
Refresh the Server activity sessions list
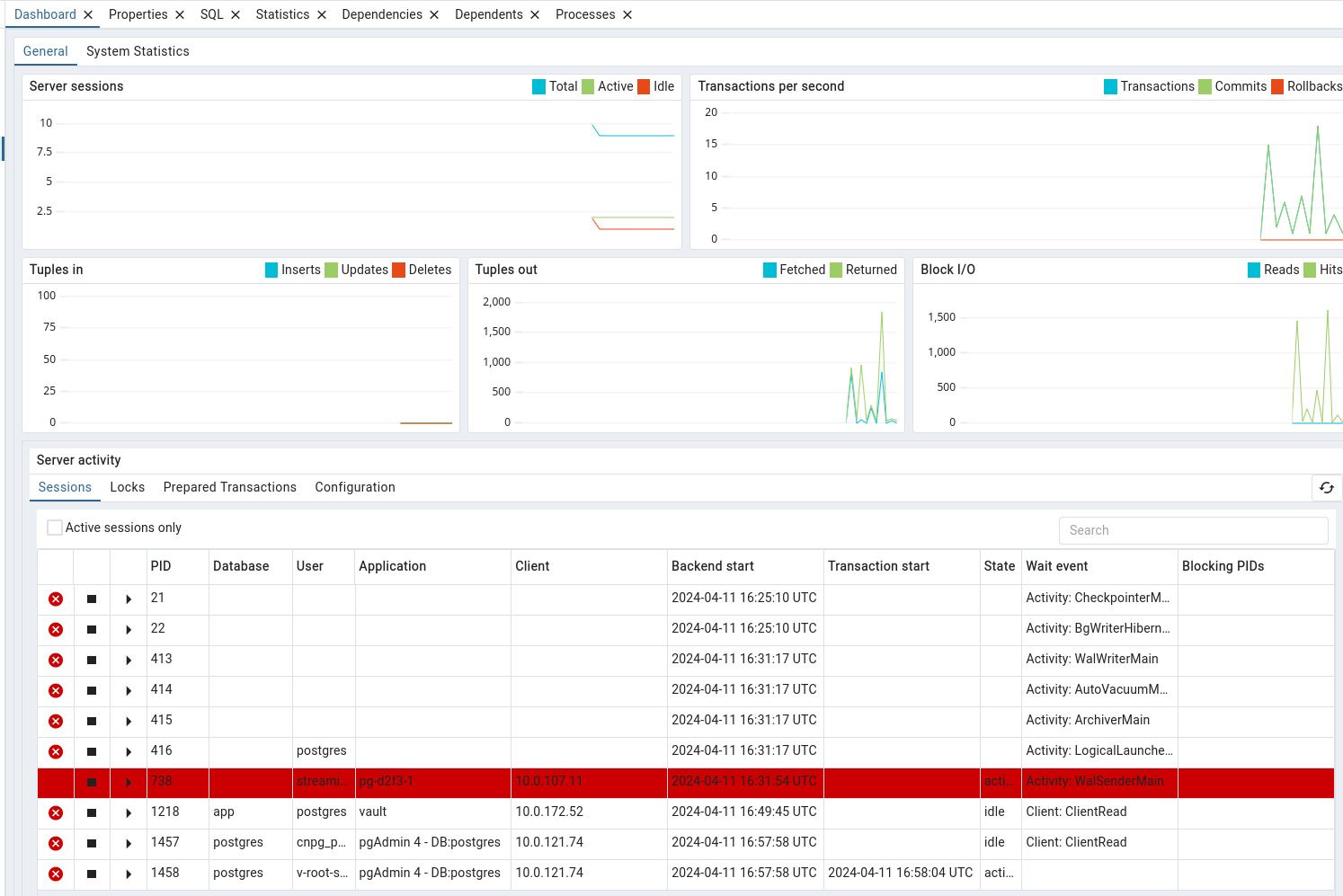[1327, 487]
